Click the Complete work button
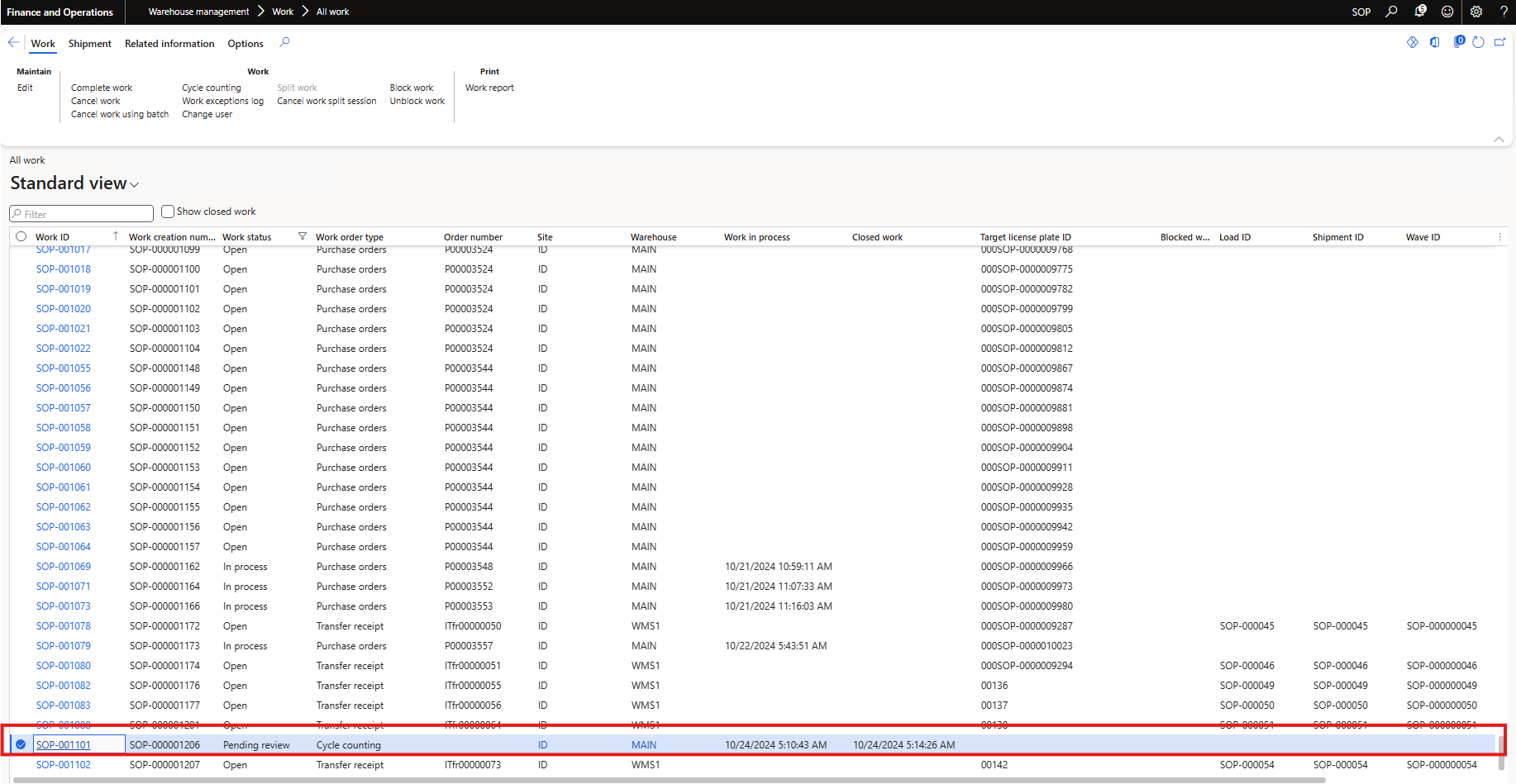Viewport: 1516px width, 784px height. pos(102,88)
